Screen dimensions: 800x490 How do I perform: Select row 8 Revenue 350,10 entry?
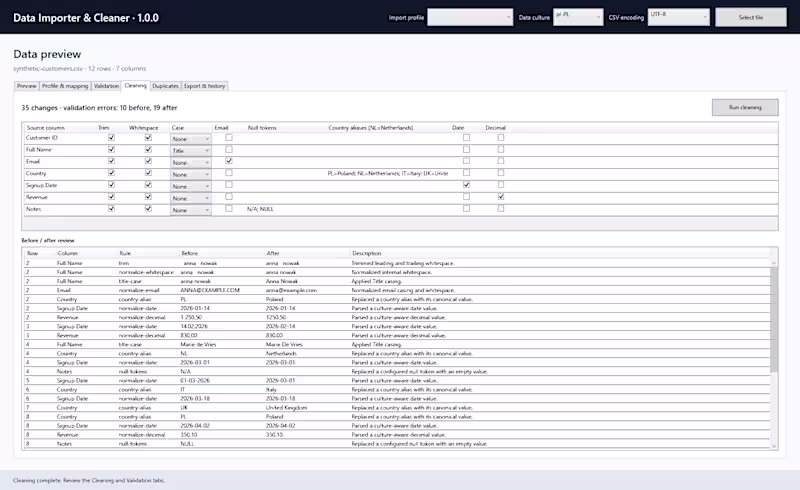point(396,434)
